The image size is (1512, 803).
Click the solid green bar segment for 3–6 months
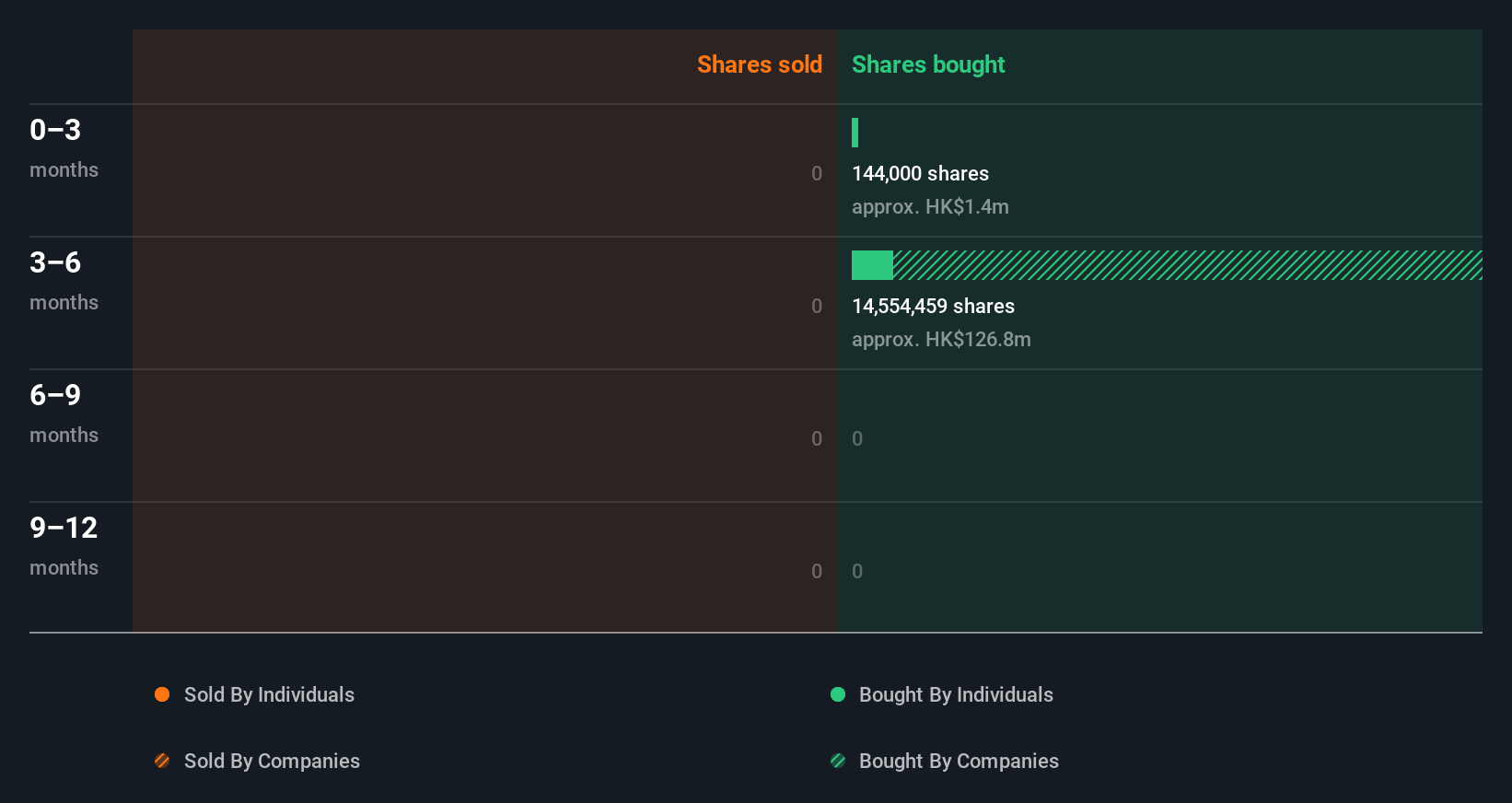(872, 265)
